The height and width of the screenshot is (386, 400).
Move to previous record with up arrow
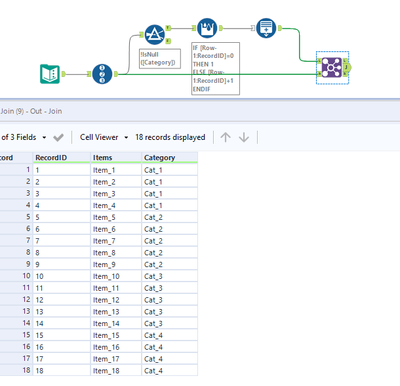tap(226, 137)
